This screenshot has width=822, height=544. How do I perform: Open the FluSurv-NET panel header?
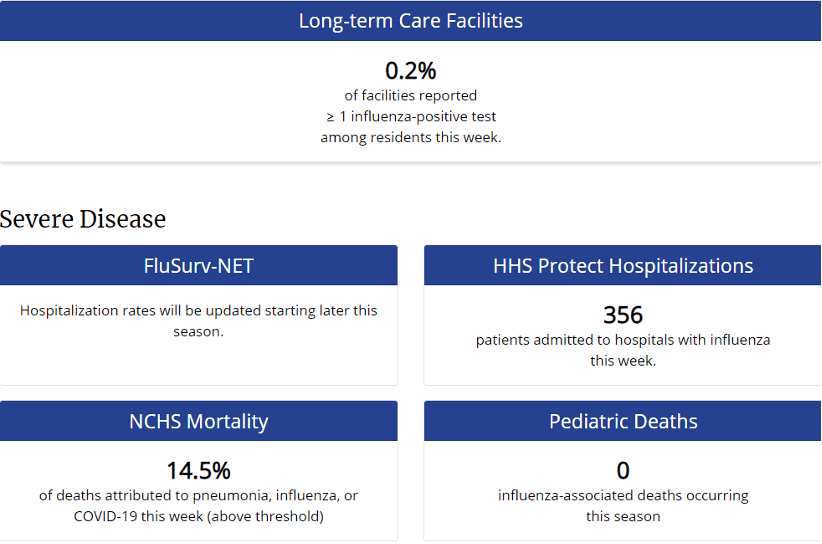(x=198, y=266)
